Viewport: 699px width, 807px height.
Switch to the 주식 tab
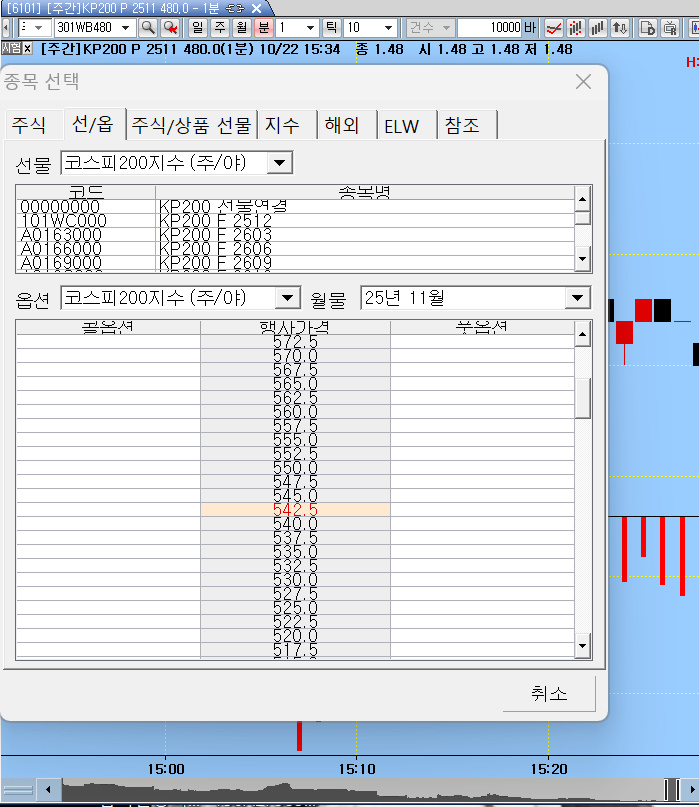[29, 125]
